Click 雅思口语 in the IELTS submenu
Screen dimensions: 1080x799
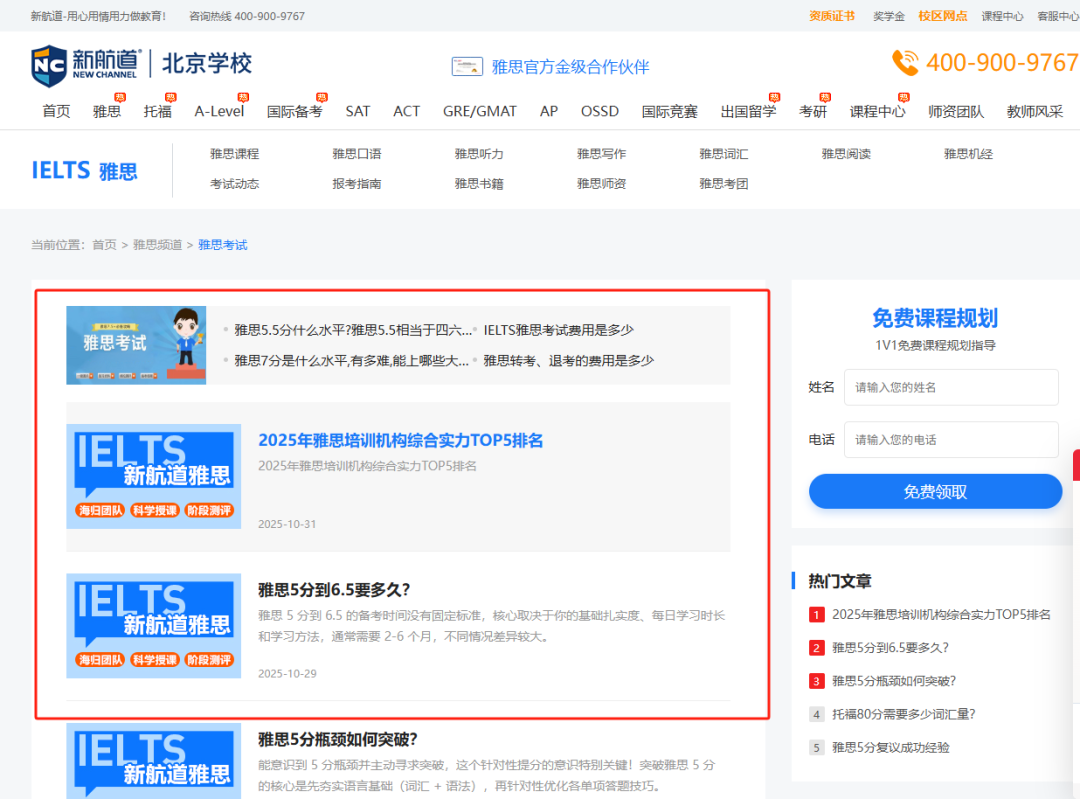pyautogui.click(x=358, y=153)
